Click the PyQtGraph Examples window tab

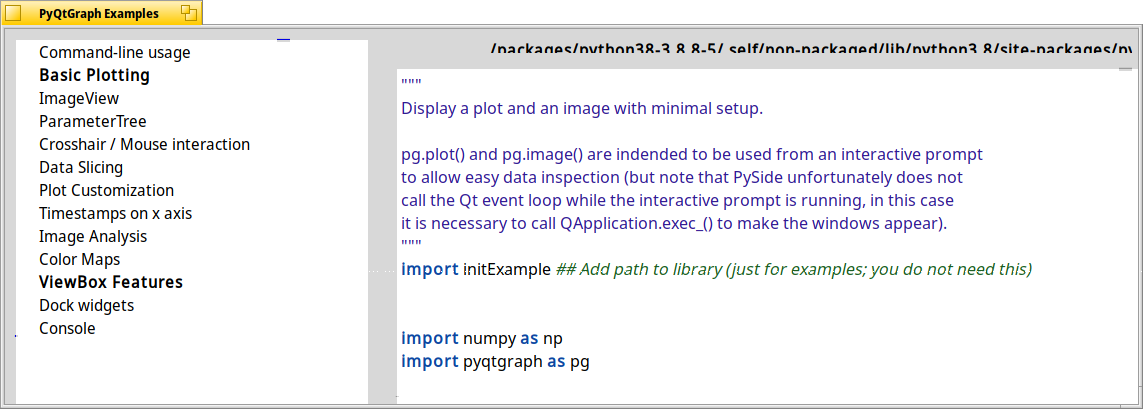coord(102,13)
